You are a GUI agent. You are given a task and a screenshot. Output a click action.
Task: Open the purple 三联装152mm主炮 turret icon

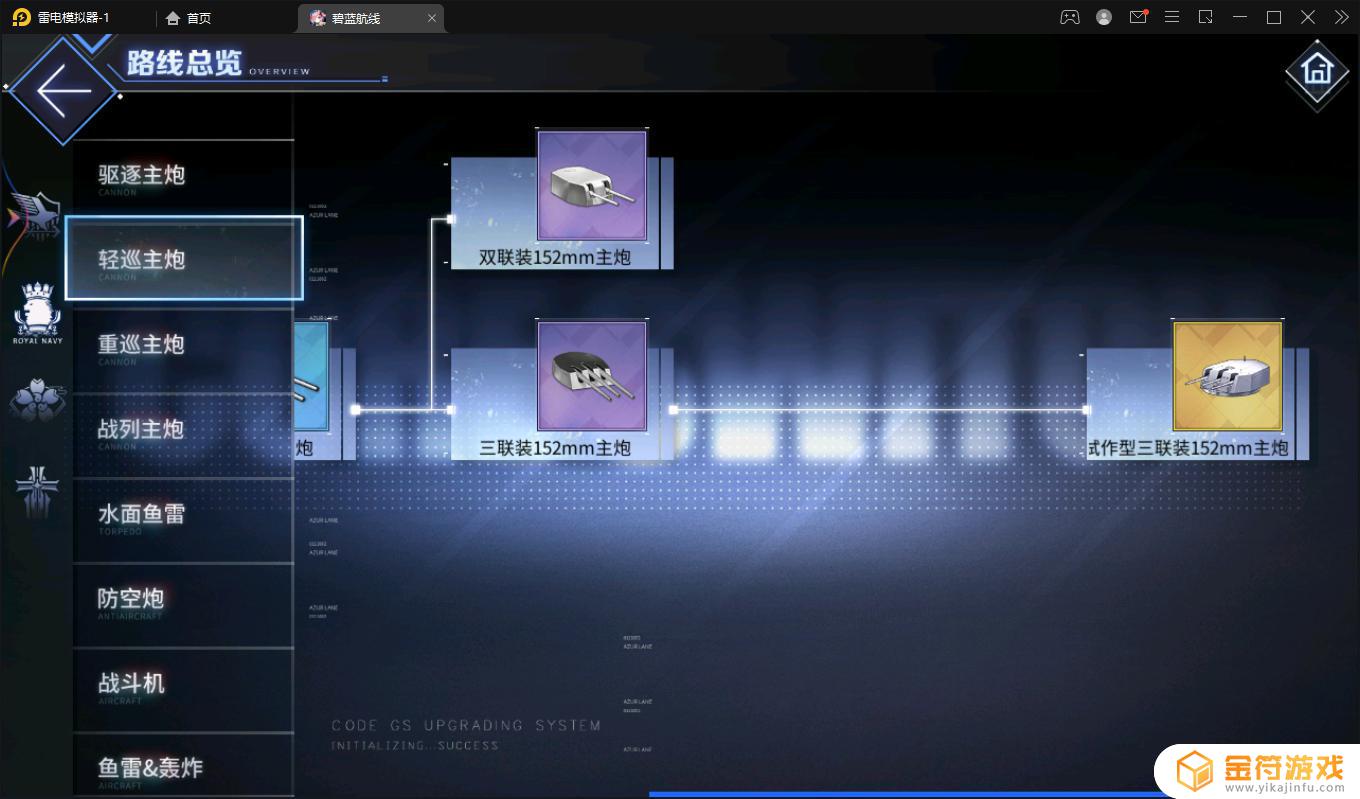(592, 376)
